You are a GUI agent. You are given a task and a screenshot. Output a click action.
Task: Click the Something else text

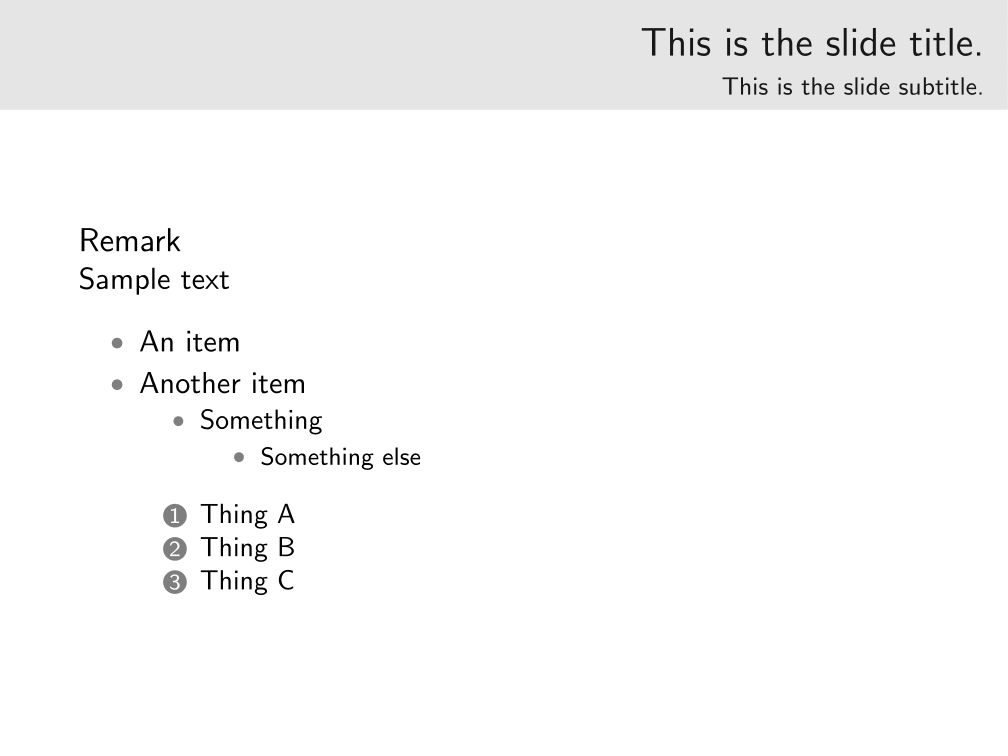point(341,457)
